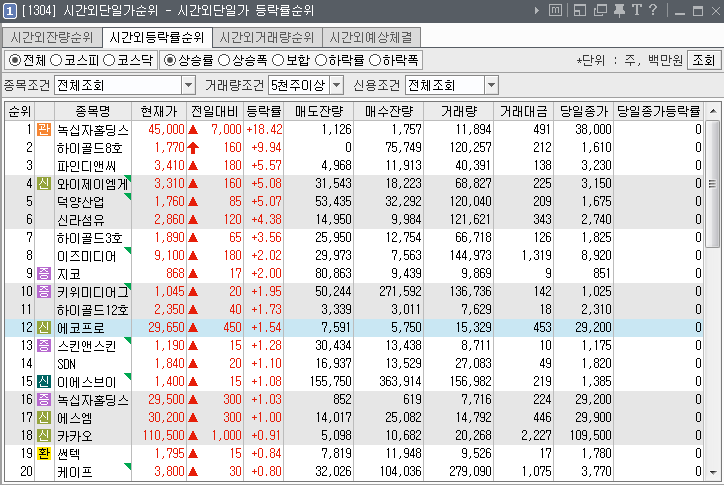Screen dimensions: 724x485
Task: Select the 하락폭 radio button
Action: pos(375,60)
